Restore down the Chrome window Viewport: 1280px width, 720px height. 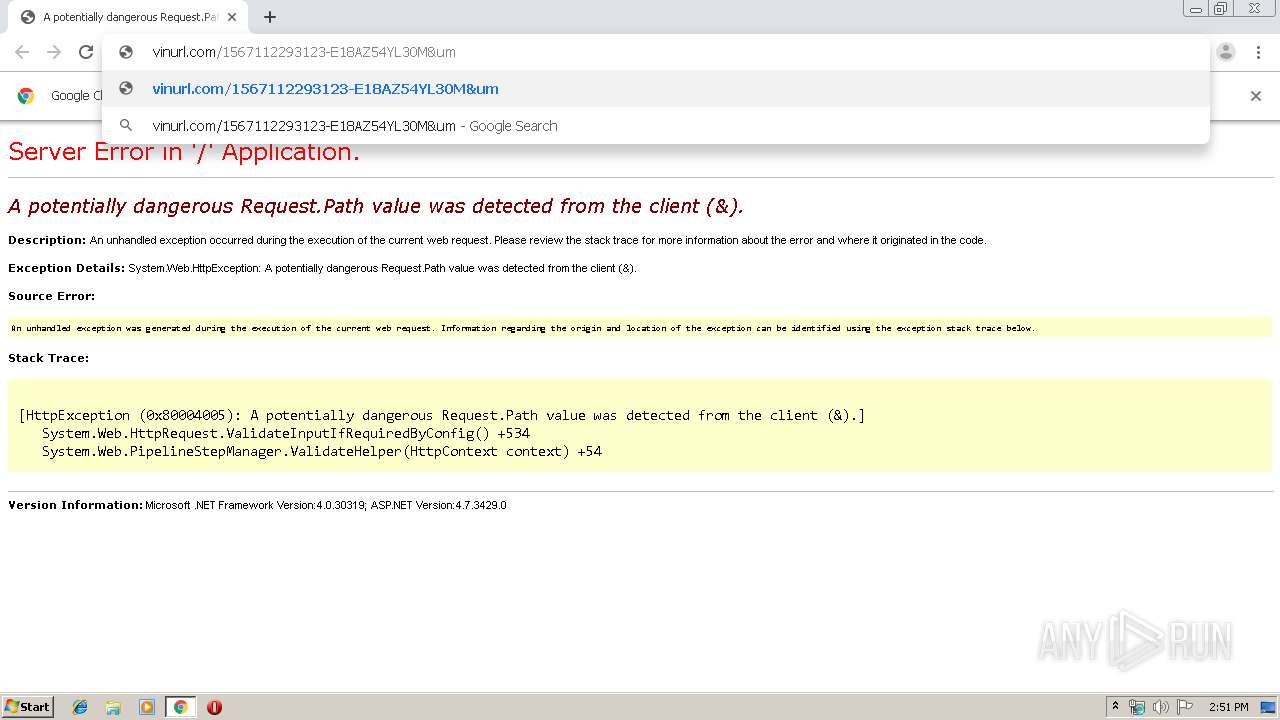[1220, 9]
